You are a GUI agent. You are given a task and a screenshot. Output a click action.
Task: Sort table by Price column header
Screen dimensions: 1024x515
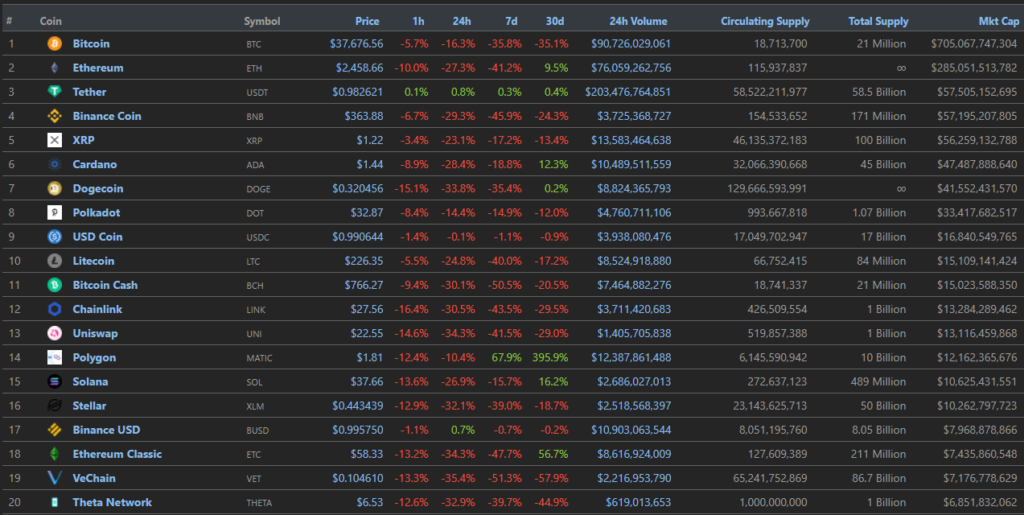(367, 21)
